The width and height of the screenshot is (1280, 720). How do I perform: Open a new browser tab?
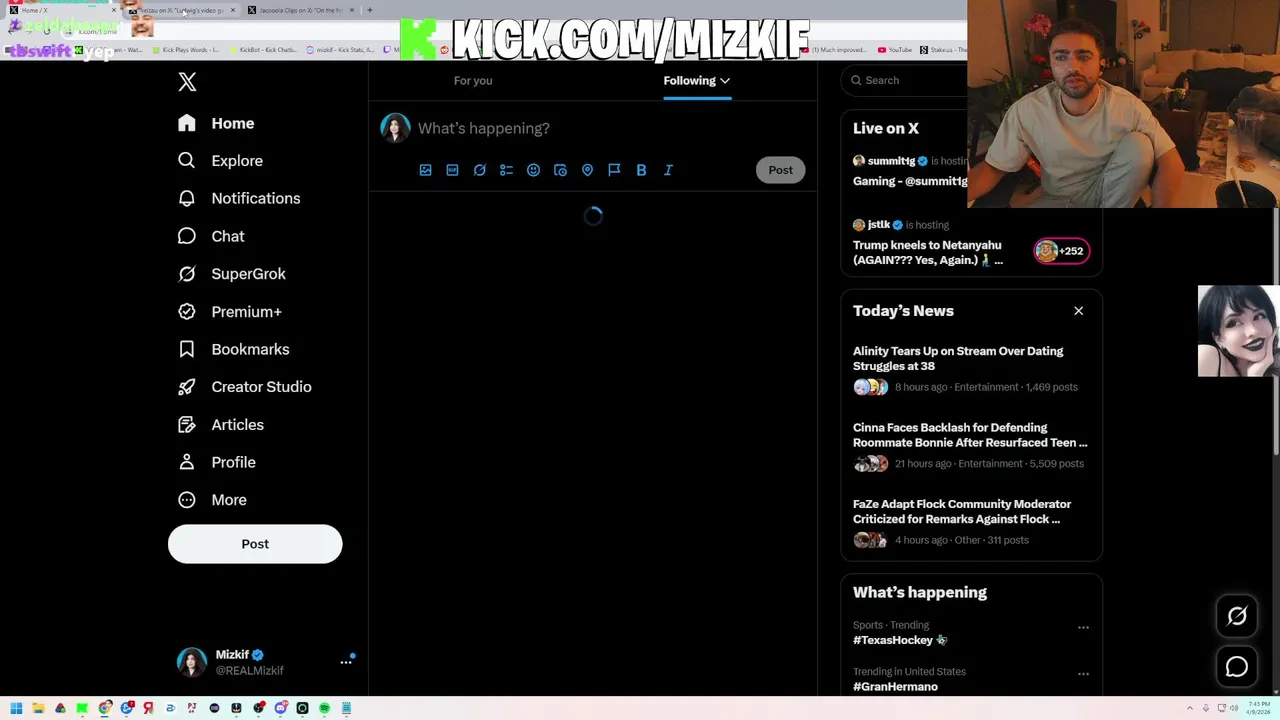[369, 10]
